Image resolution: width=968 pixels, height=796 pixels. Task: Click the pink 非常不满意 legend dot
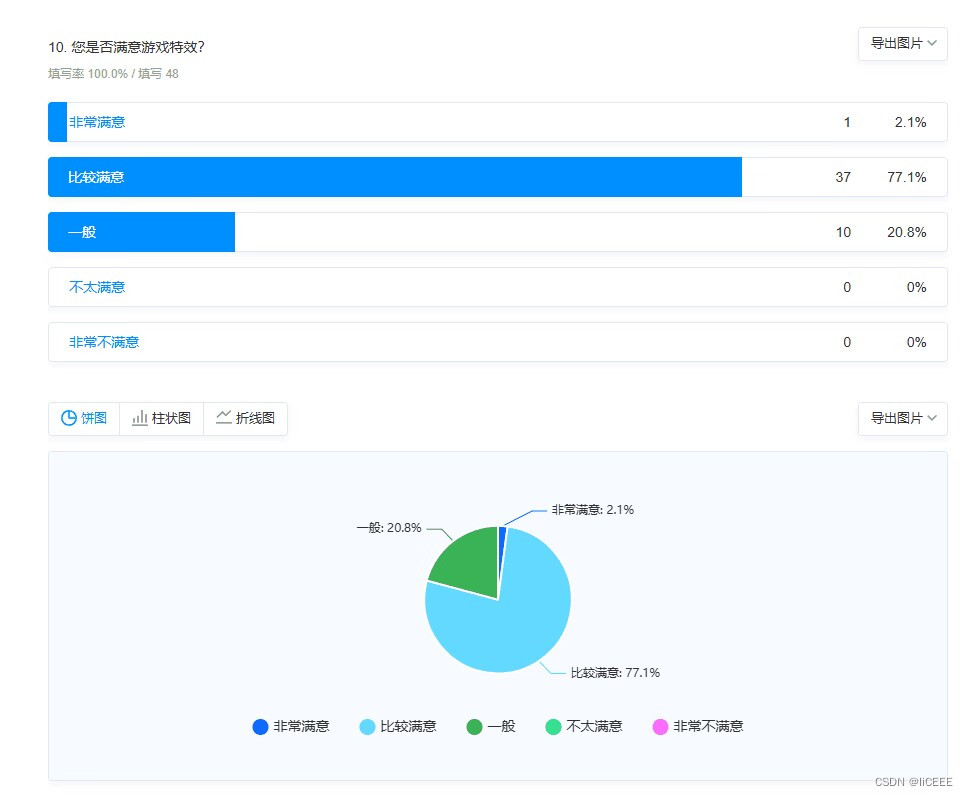pyautogui.click(x=660, y=727)
